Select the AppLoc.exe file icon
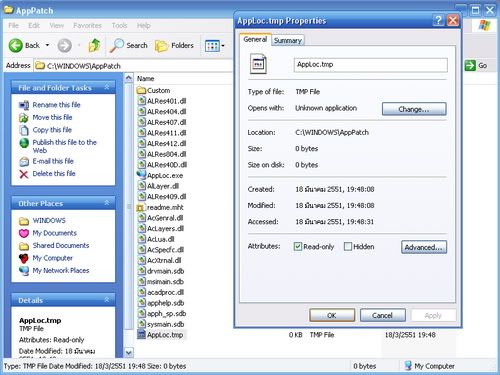The width and height of the screenshot is (500, 375). tap(142, 175)
